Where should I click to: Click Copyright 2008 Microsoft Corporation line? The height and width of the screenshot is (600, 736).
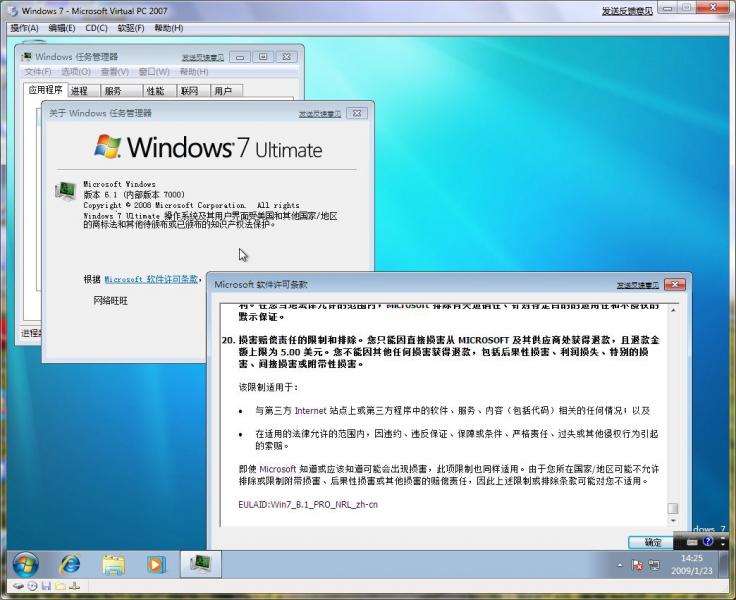[x=191, y=205]
